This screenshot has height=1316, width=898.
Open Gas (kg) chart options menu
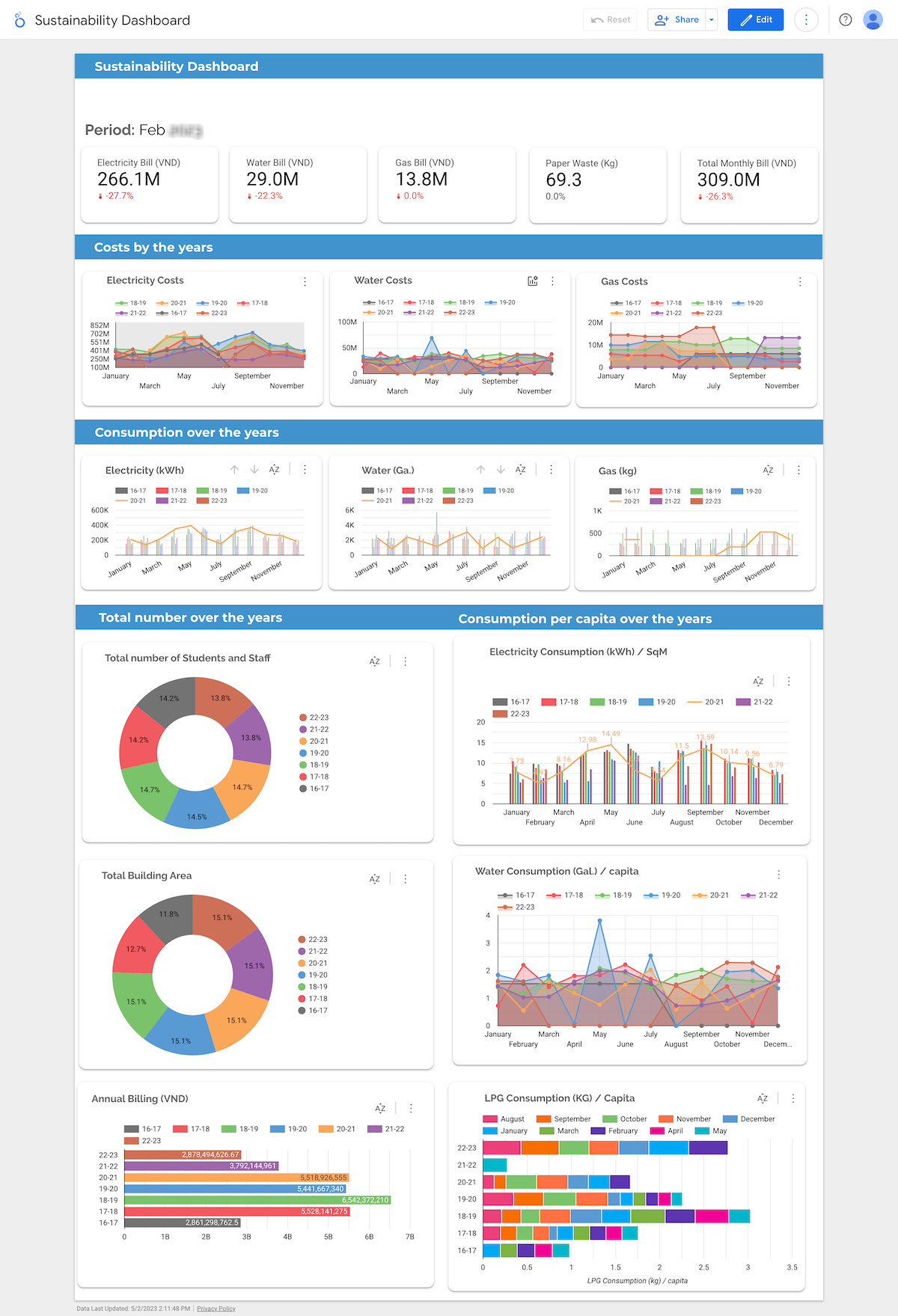coord(798,471)
